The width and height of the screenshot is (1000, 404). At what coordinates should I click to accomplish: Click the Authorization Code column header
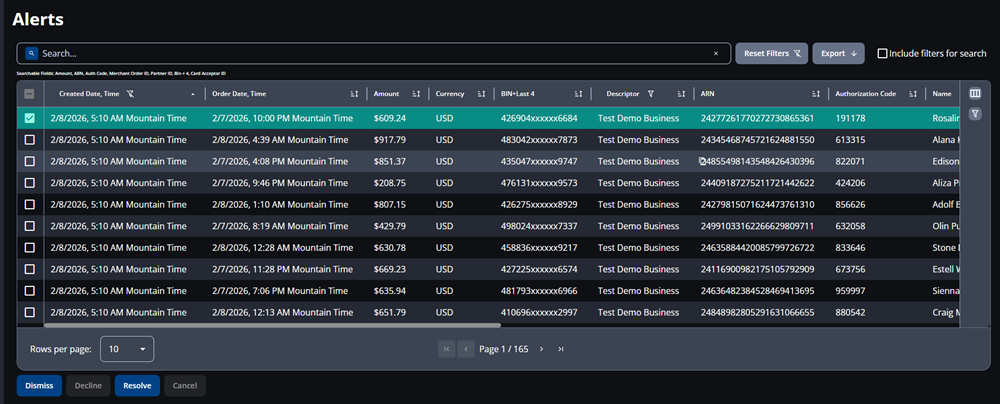point(865,94)
